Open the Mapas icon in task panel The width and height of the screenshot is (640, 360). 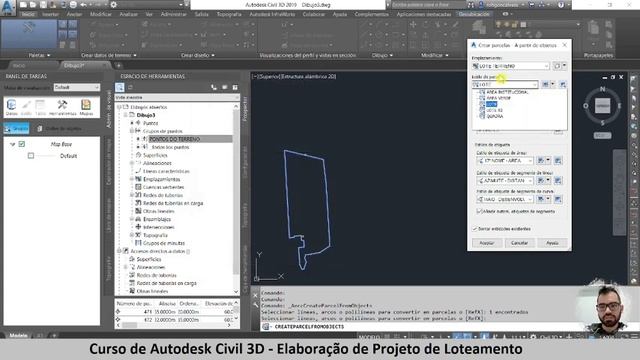[x=86, y=107]
